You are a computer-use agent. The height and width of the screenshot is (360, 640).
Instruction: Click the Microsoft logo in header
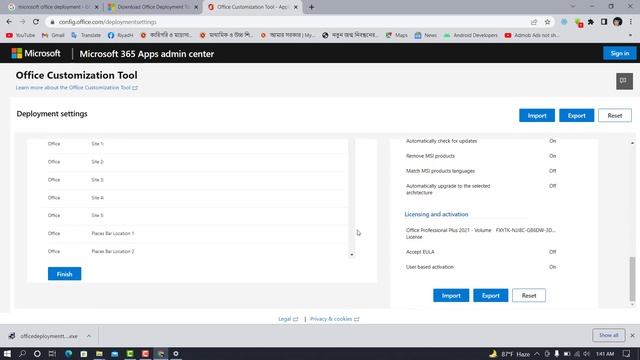36,53
